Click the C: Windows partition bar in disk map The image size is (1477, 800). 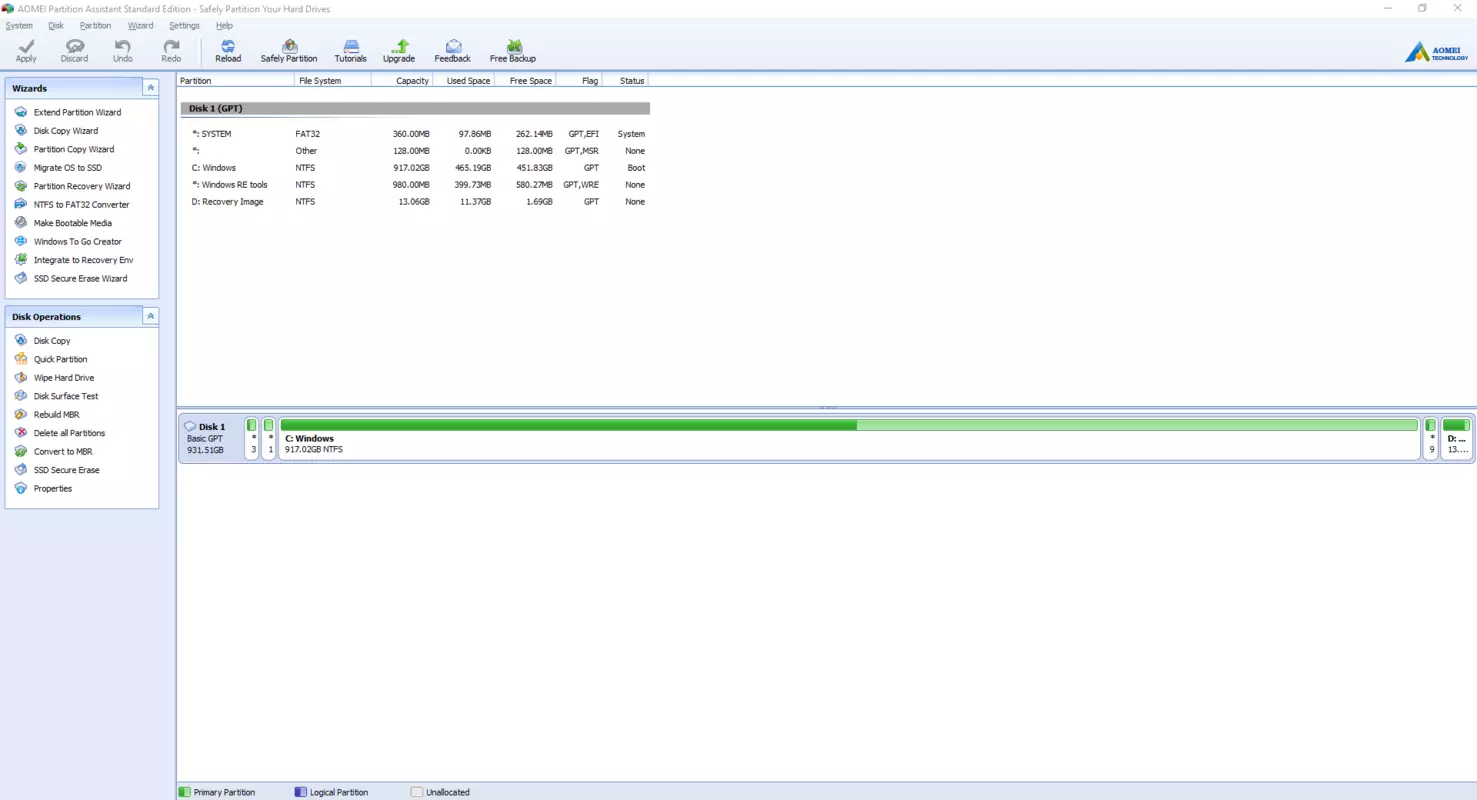pyautogui.click(x=849, y=438)
